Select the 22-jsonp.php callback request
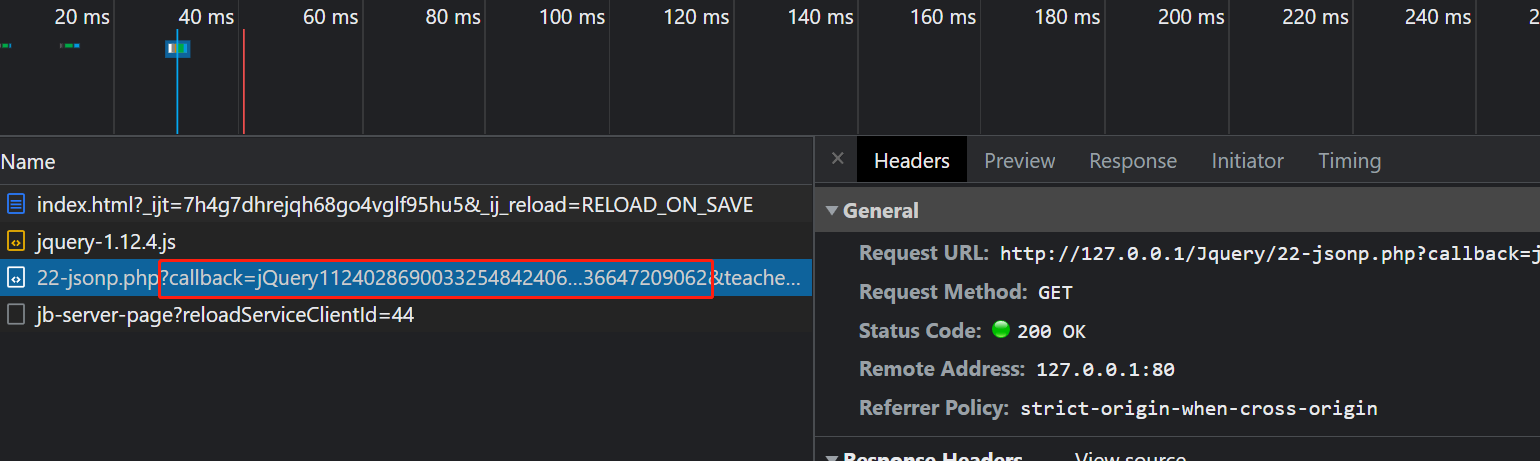1540x461 pixels. point(405,278)
